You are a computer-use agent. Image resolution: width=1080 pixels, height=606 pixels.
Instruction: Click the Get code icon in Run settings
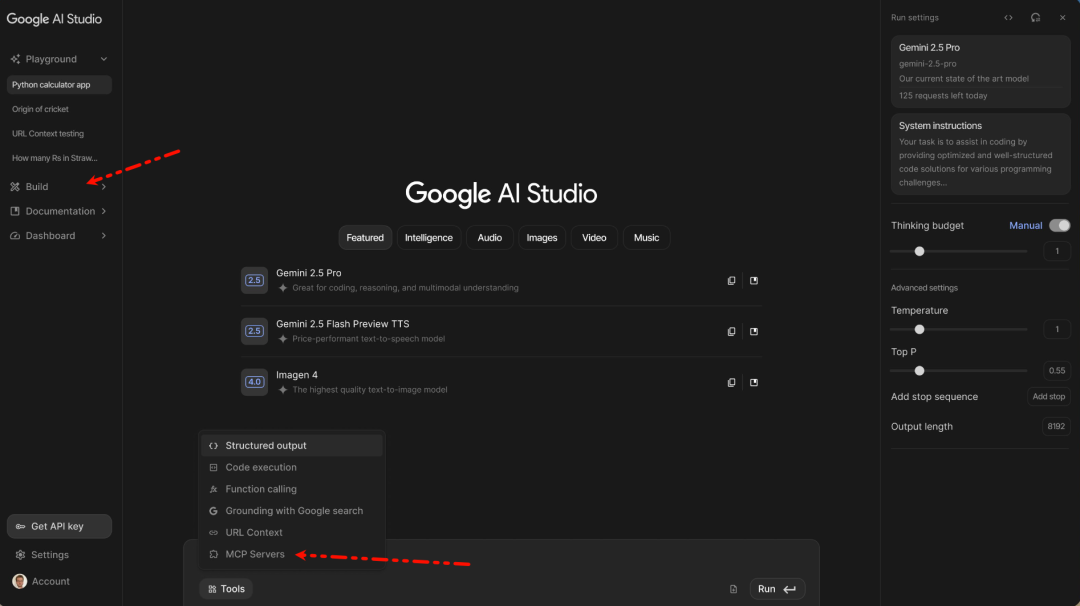(1008, 17)
